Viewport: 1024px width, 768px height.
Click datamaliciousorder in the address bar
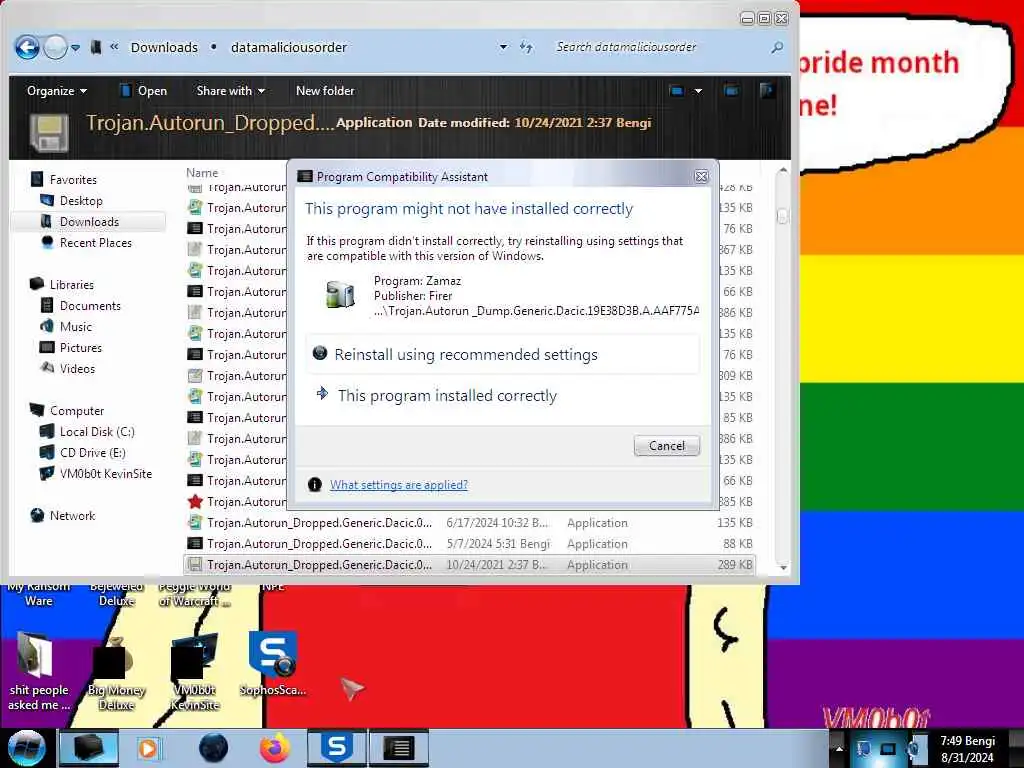point(289,48)
